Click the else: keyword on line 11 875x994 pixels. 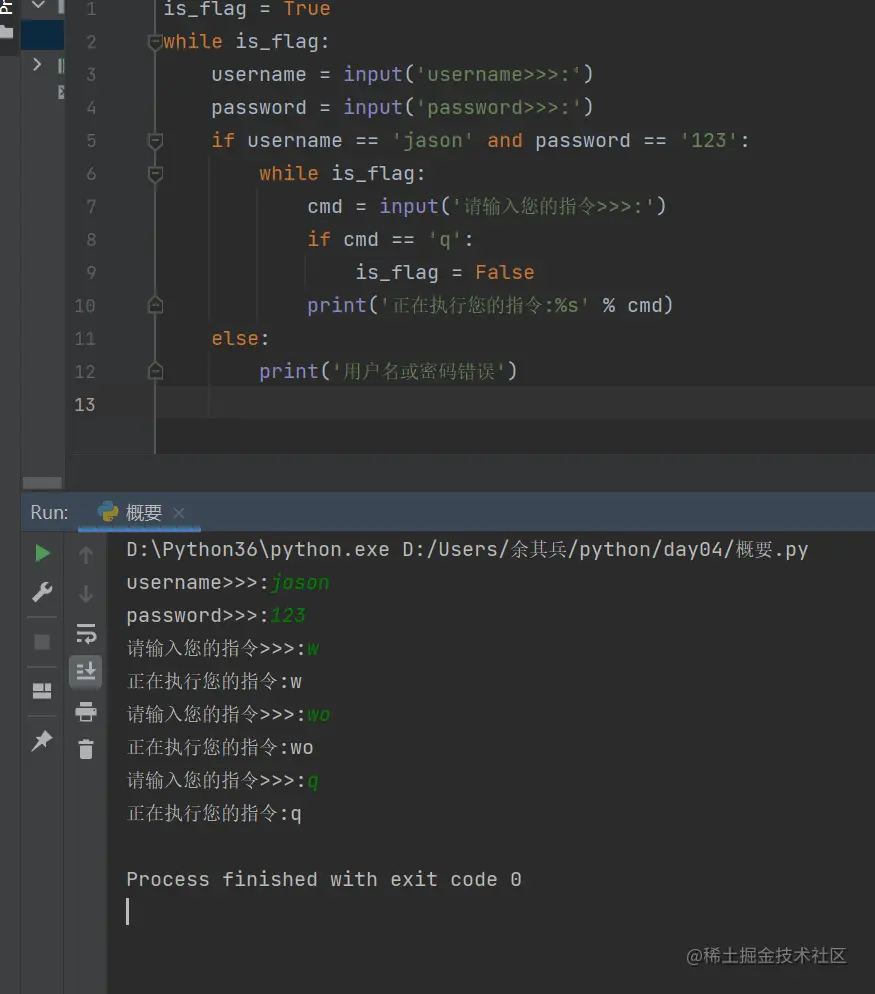(x=240, y=339)
